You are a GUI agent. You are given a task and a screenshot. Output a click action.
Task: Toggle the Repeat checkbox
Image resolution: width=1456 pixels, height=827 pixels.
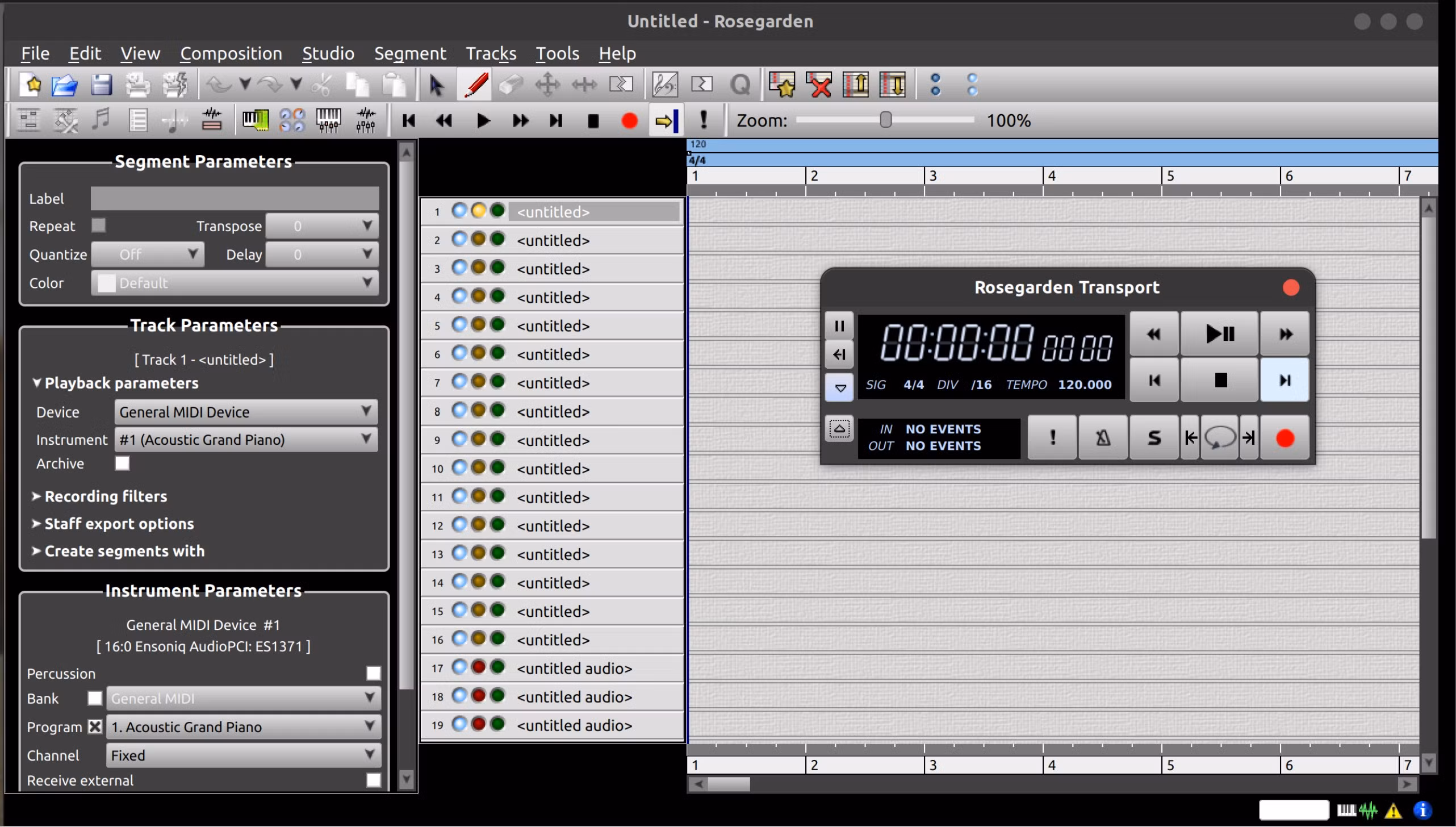(x=99, y=225)
